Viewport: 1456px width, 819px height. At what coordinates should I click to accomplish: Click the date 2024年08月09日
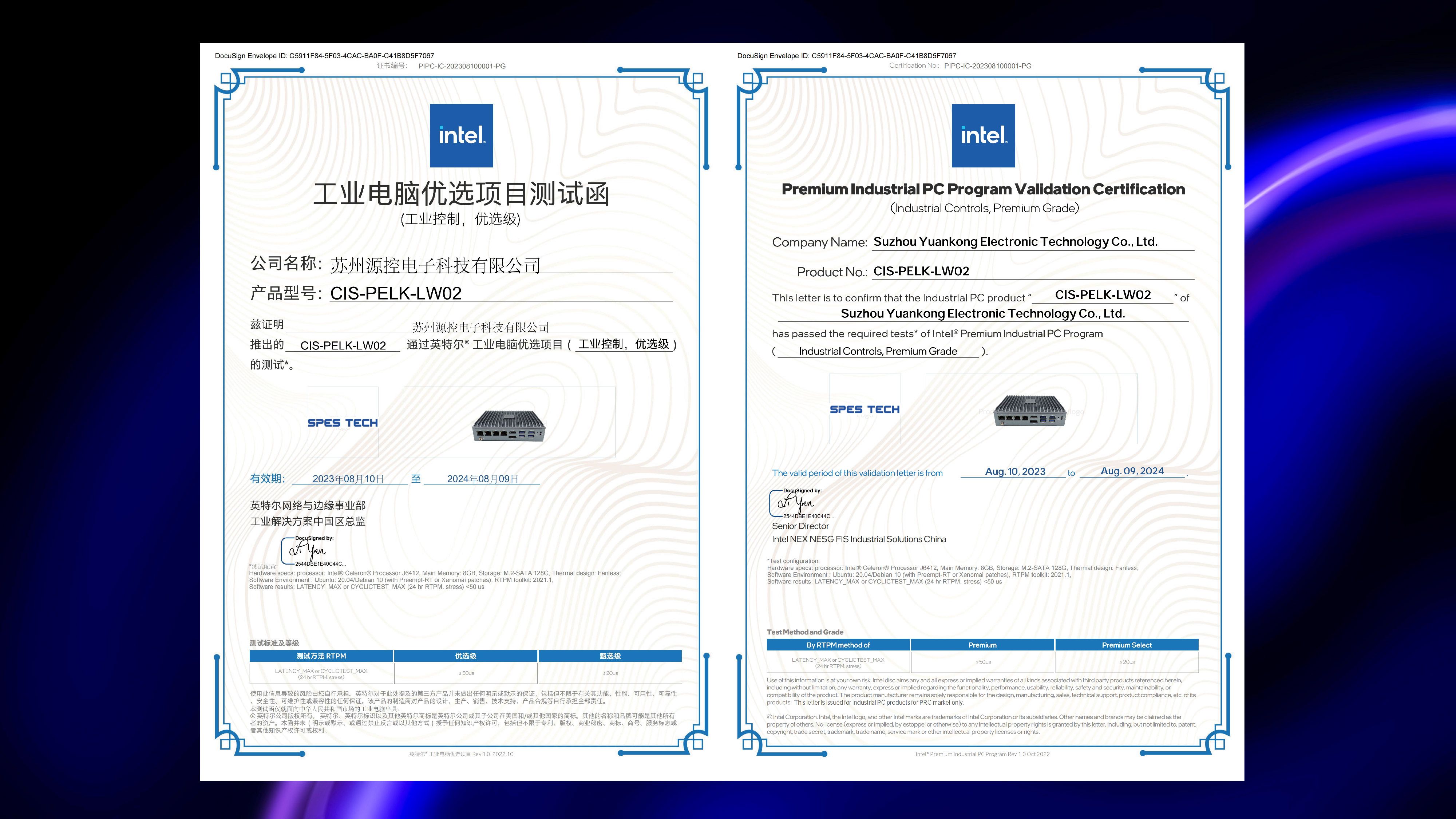[x=483, y=479]
